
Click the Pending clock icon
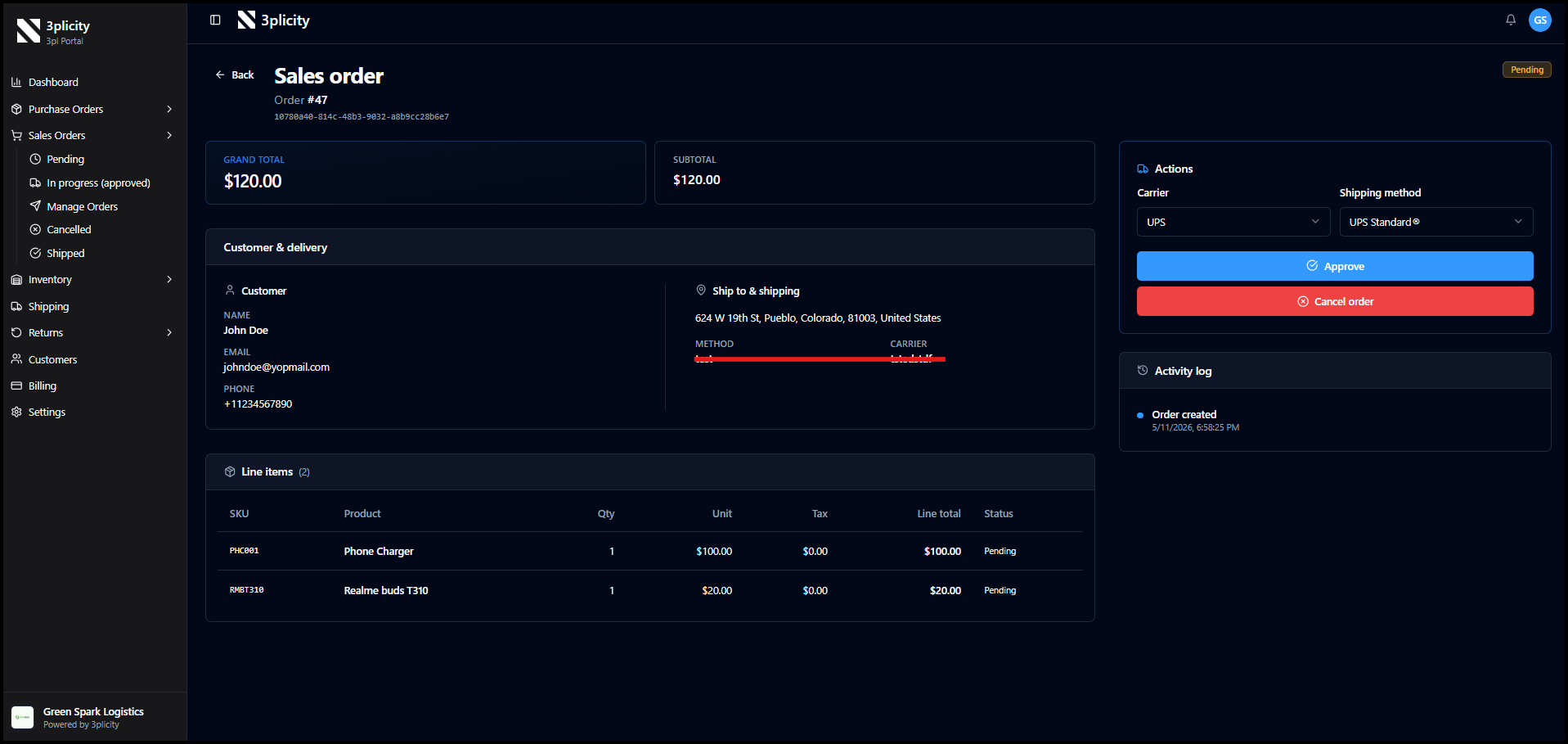click(35, 160)
